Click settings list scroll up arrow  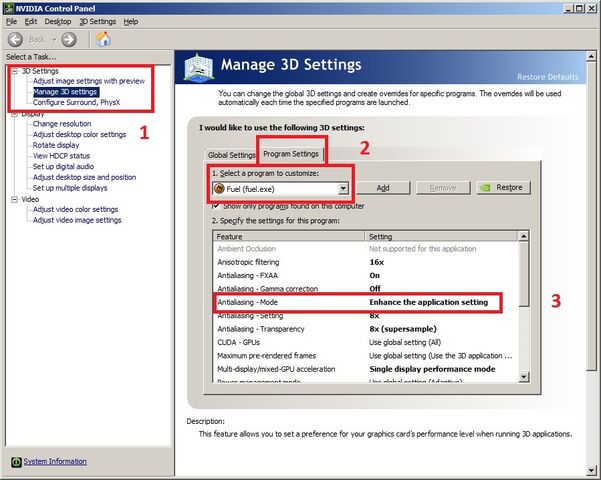(x=524, y=236)
